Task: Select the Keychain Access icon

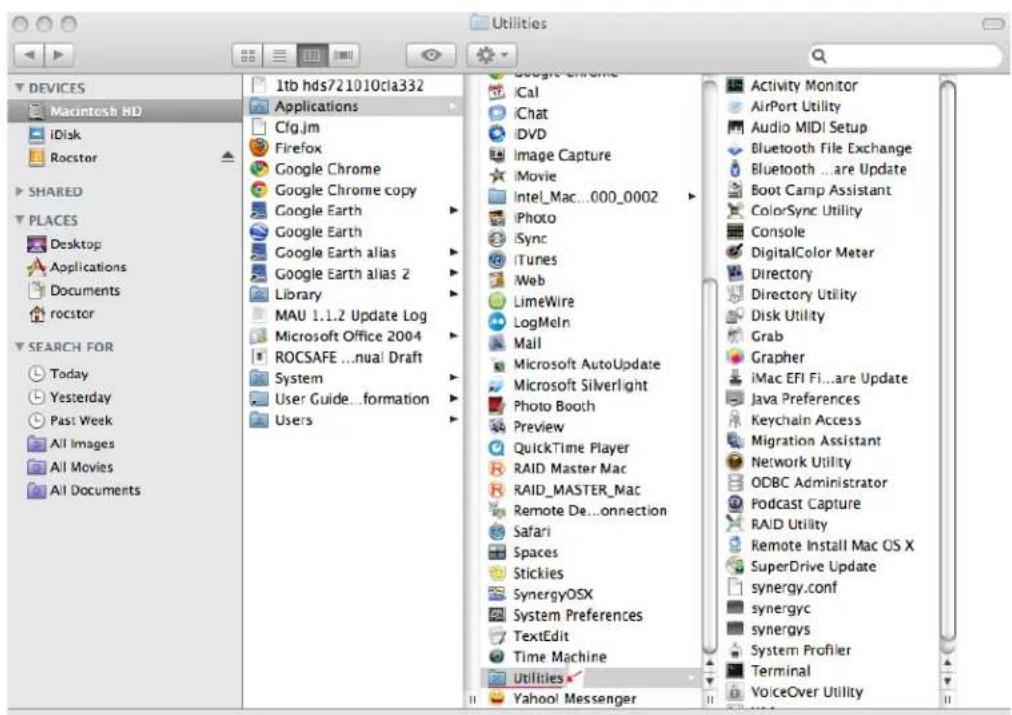Action: coord(734,419)
